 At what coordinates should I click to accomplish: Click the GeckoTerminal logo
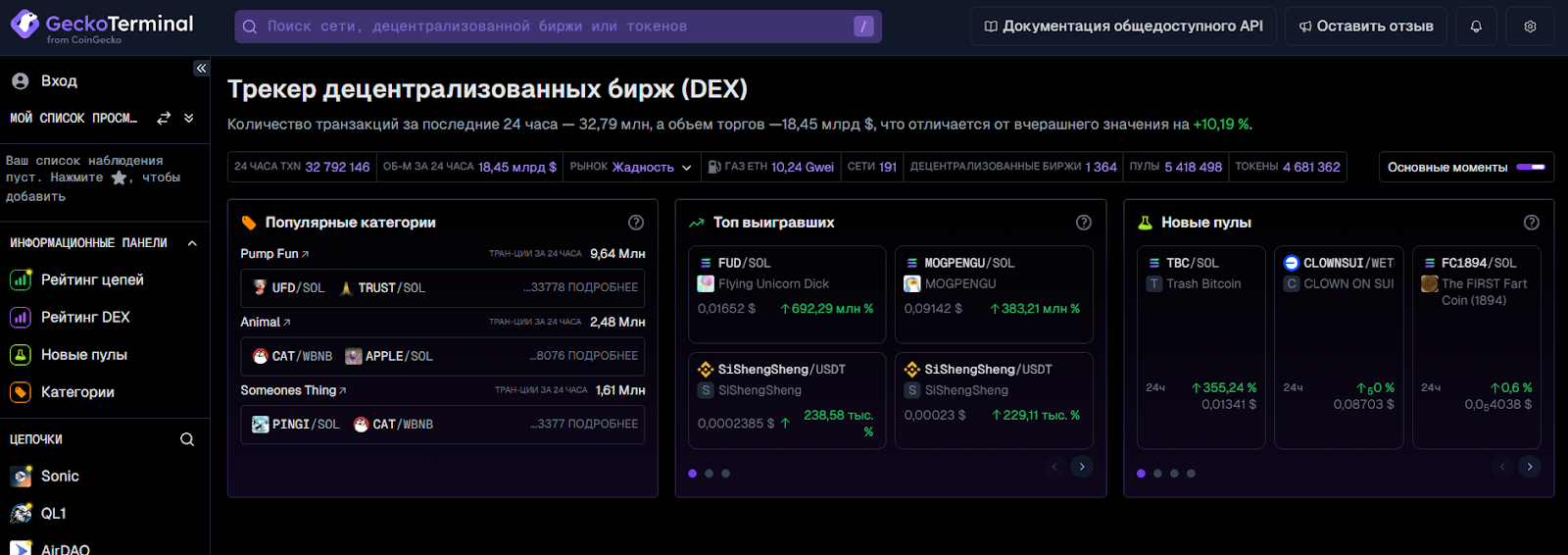coord(102,26)
